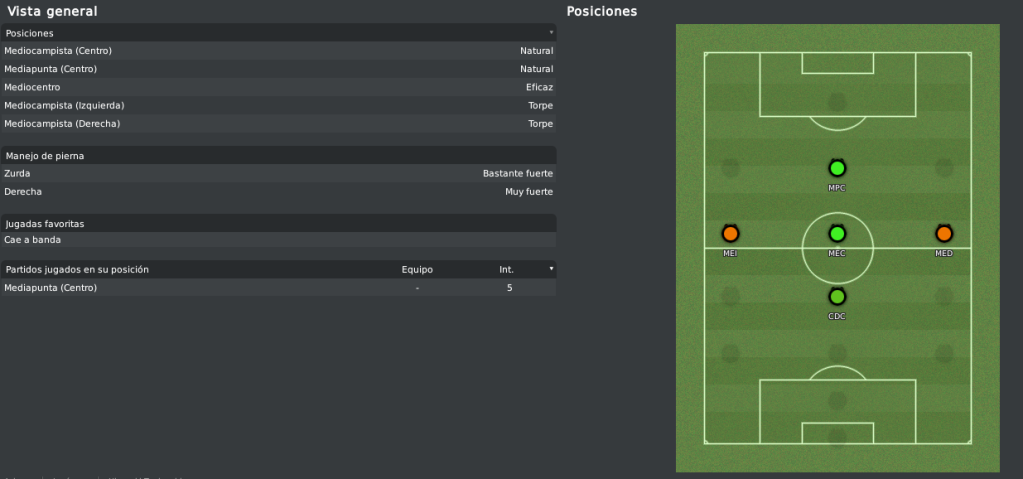Select the CDC defensive midfielder marker
This screenshot has width=1023, height=479.
(x=837, y=297)
